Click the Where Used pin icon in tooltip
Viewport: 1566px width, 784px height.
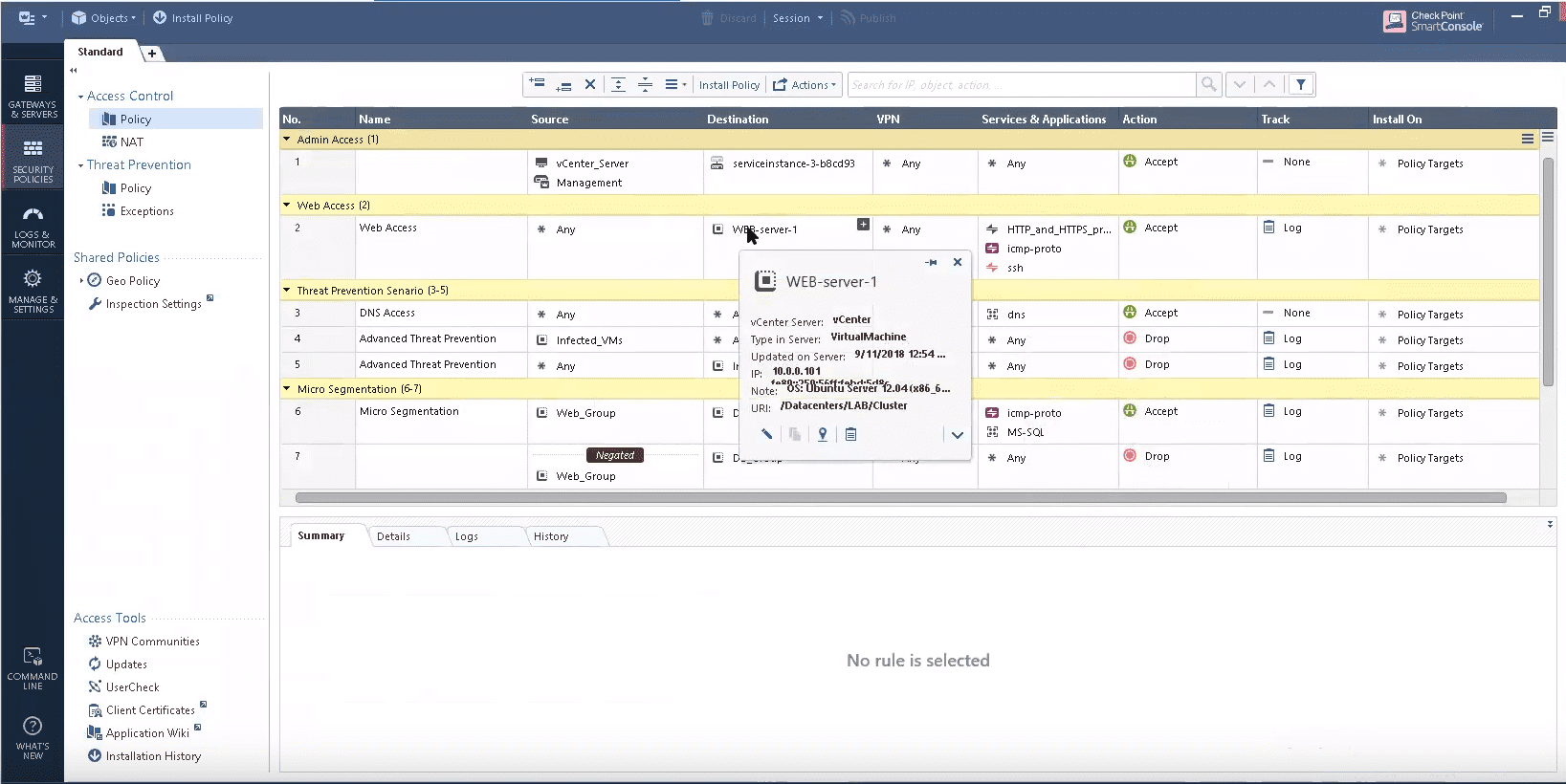(822, 434)
